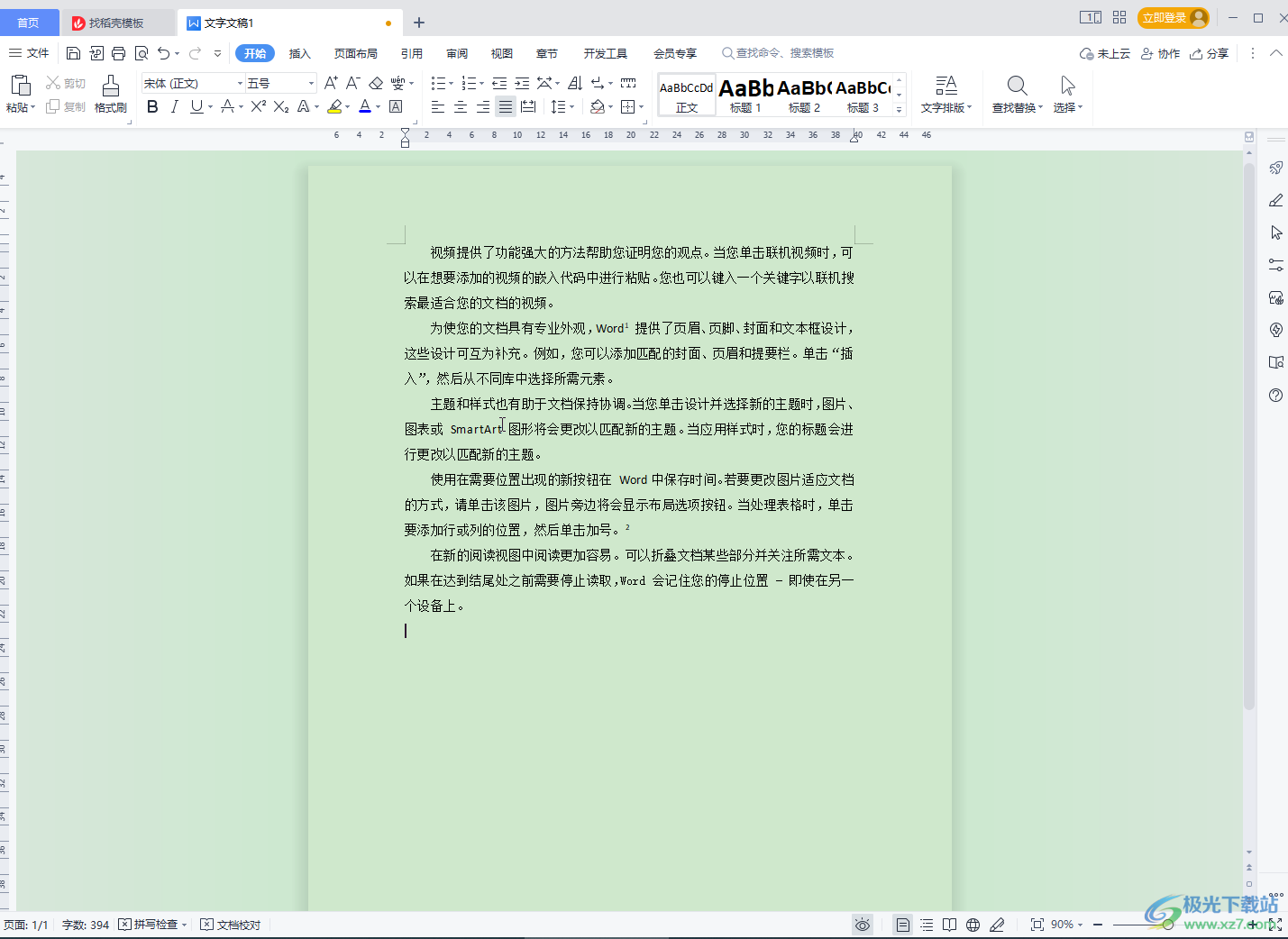Click 未上云 cloud status button
Viewport: 1288px width, 939px height.
tap(1105, 53)
